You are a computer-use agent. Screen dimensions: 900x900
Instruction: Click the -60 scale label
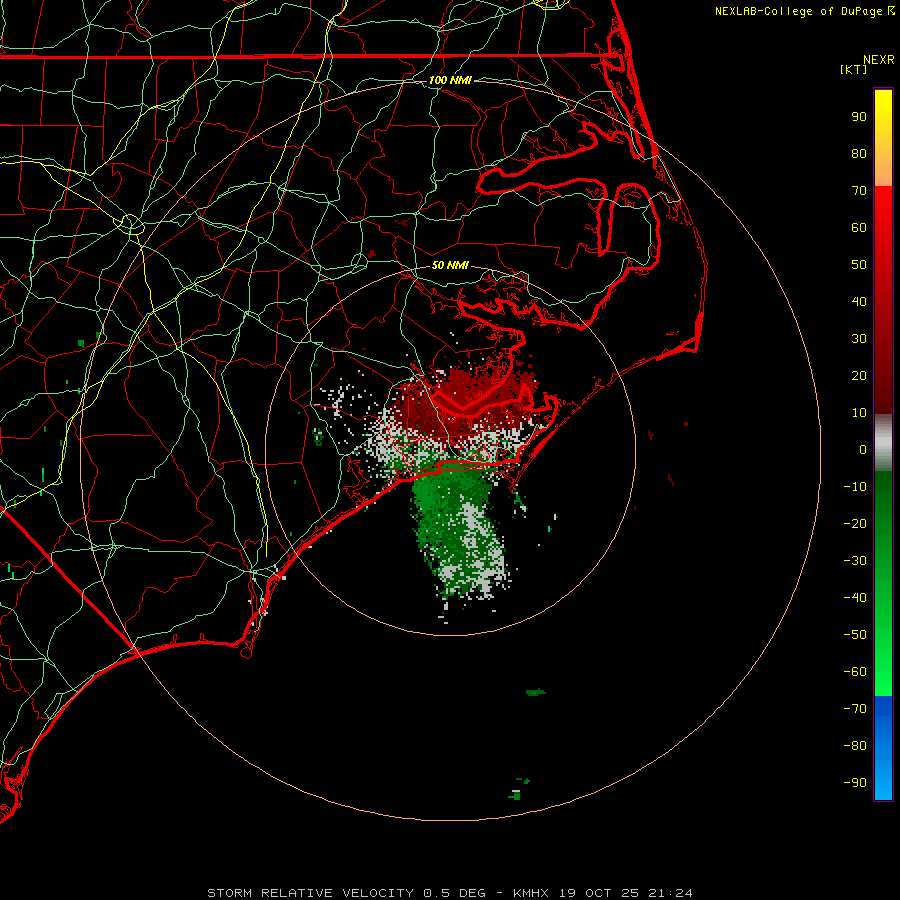point(855,672)
